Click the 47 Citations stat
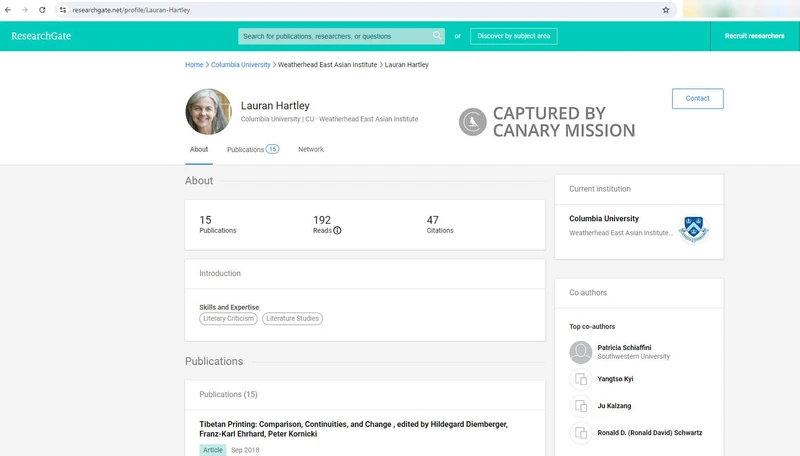Viewport: 800px width, 456px height. [440, 224]
